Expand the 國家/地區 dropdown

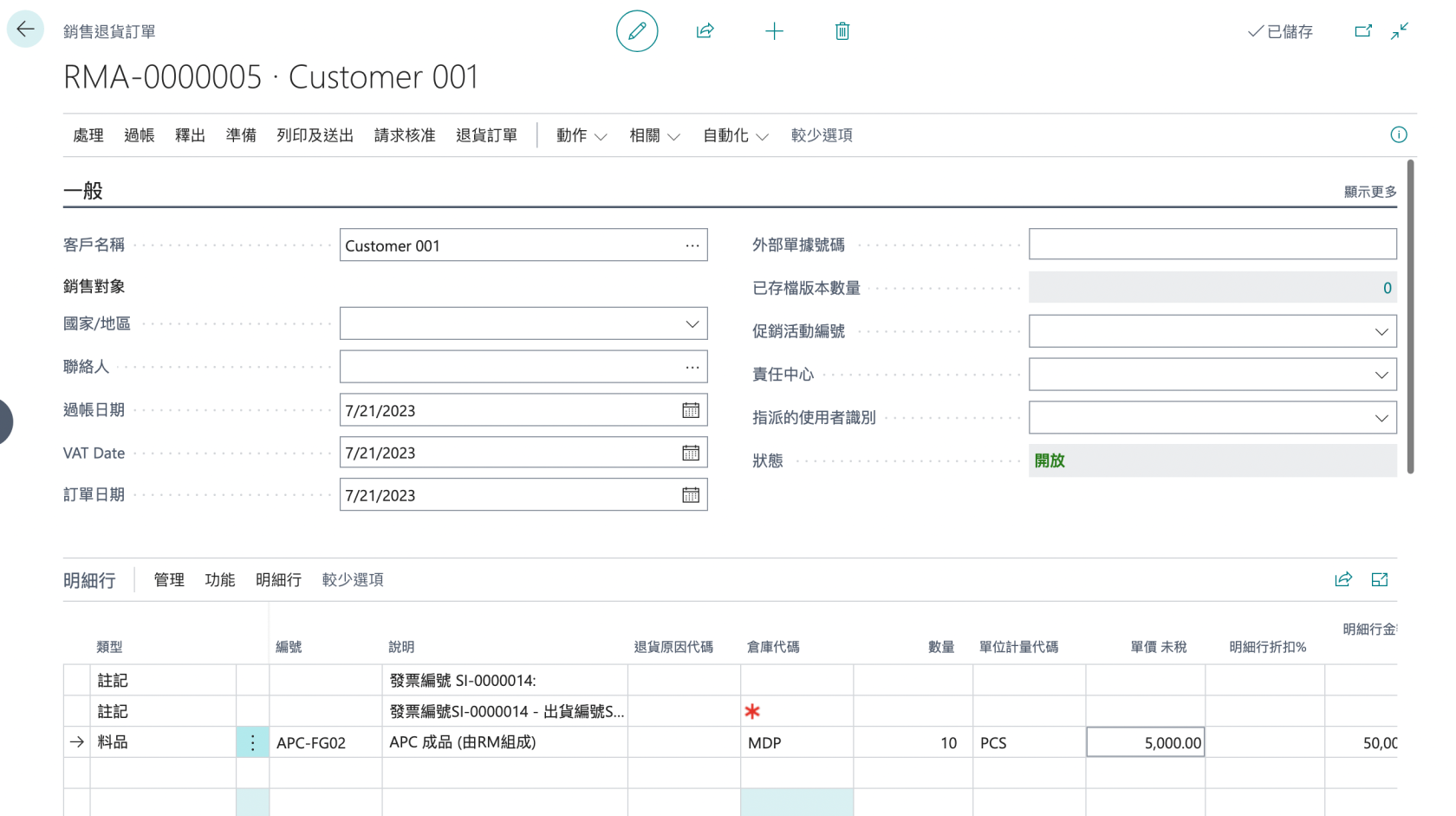(692, 323)
